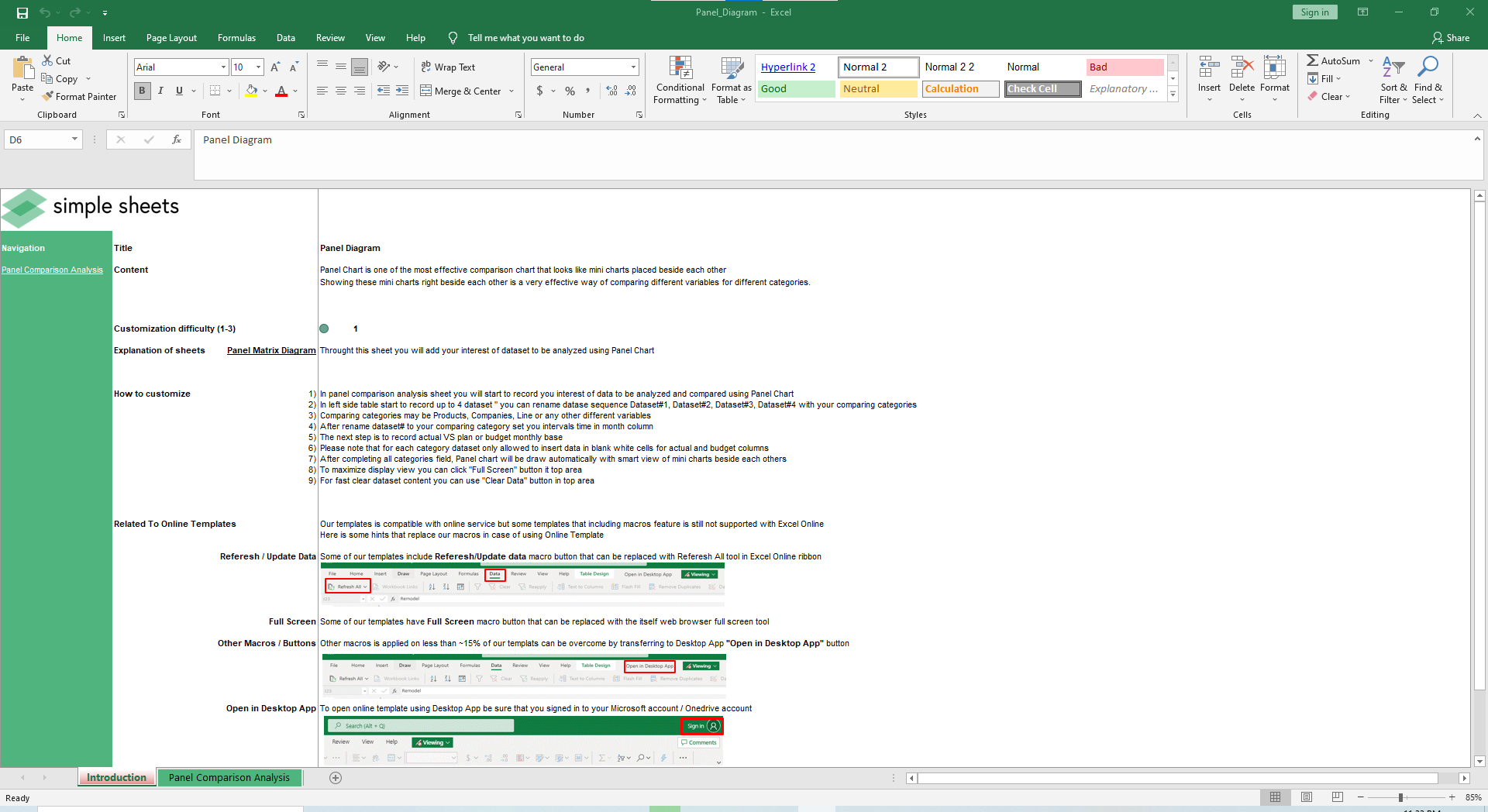
Task: Apply the red font color swatch
Action: point(281,91)
